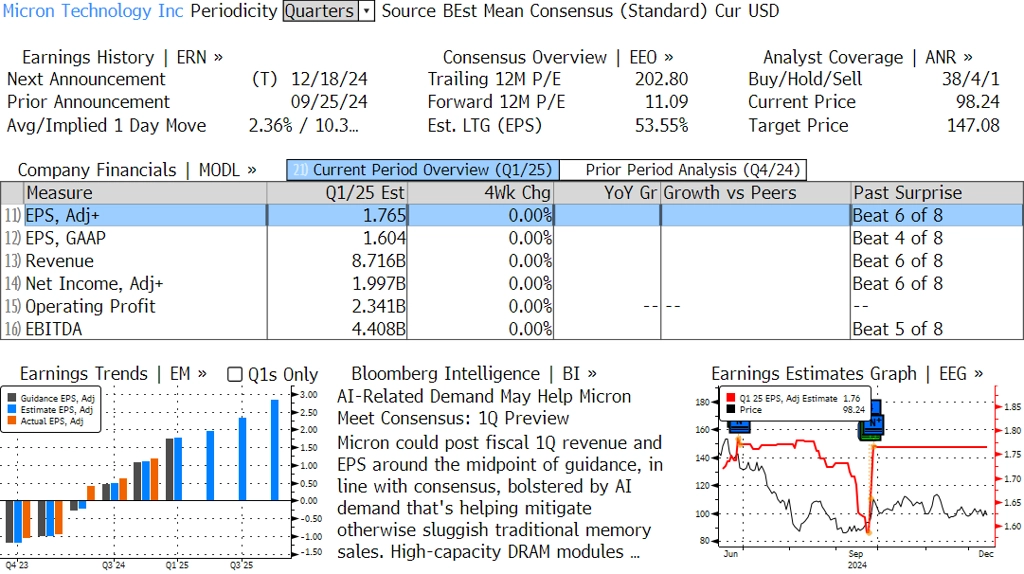Click the Target Price value 147.08

click(x=974, y=125)
